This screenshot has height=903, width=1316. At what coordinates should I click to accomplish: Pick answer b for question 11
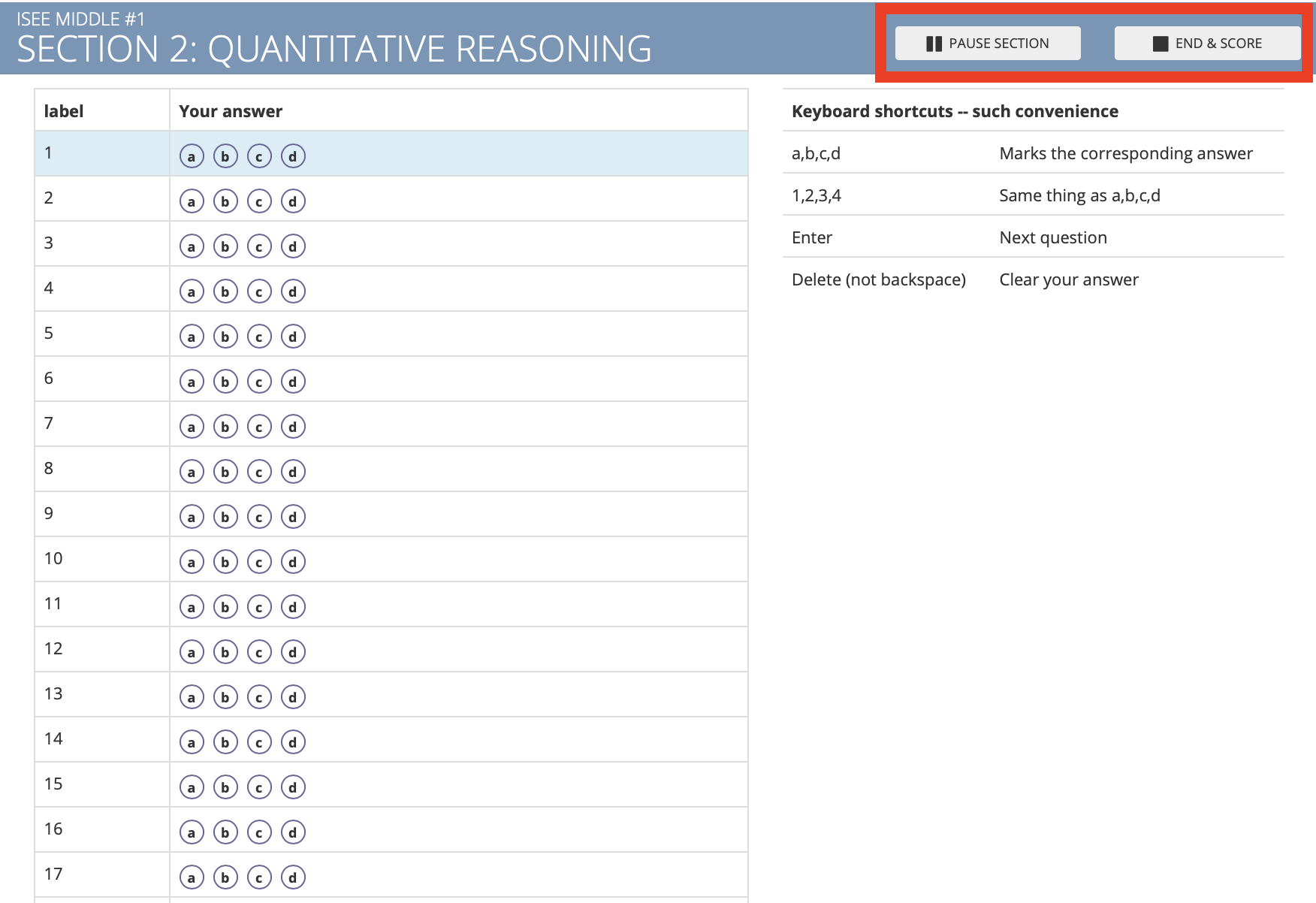pyautogui.click(x=225, y=607)
